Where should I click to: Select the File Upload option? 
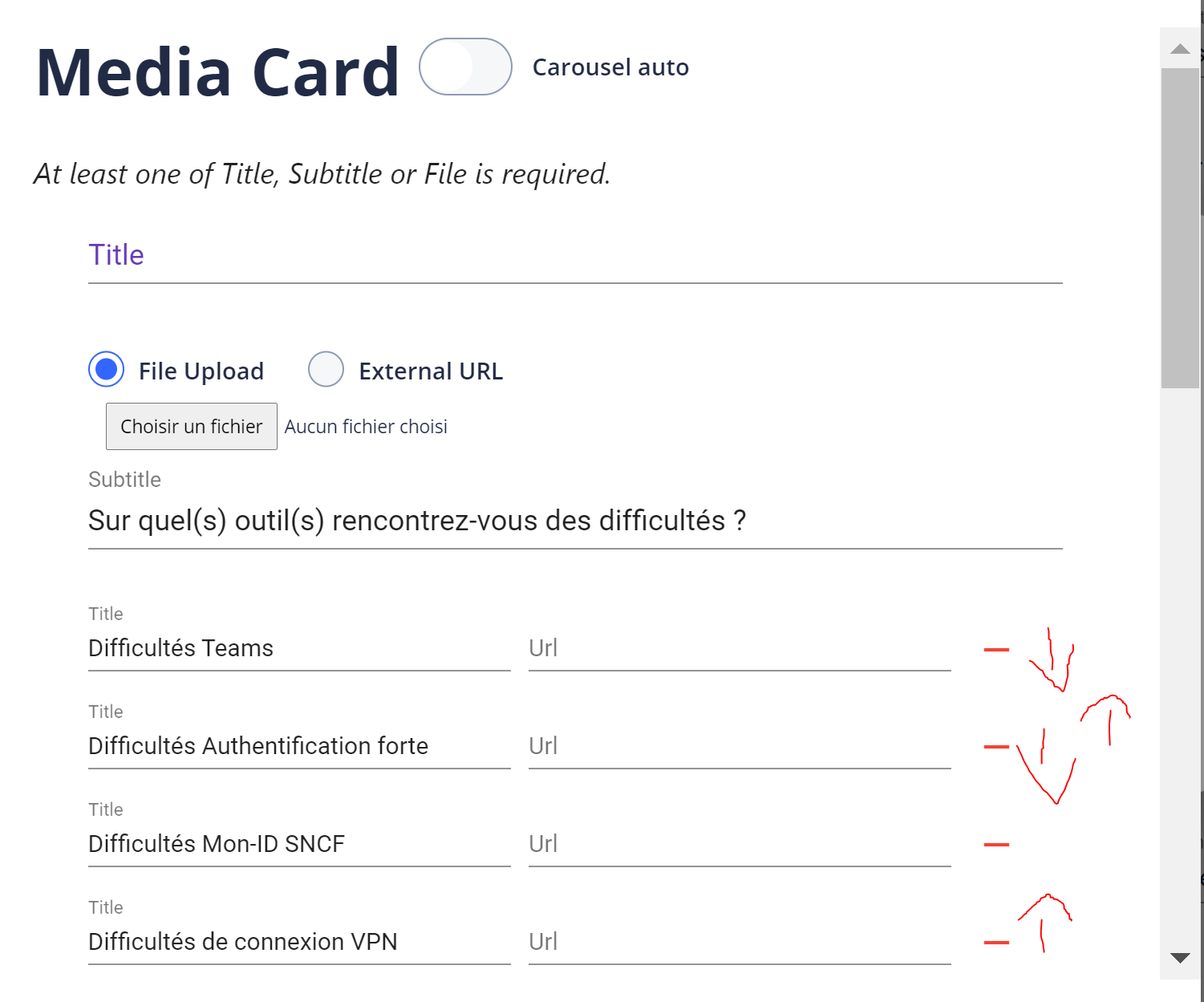click(x=105, y=370)
